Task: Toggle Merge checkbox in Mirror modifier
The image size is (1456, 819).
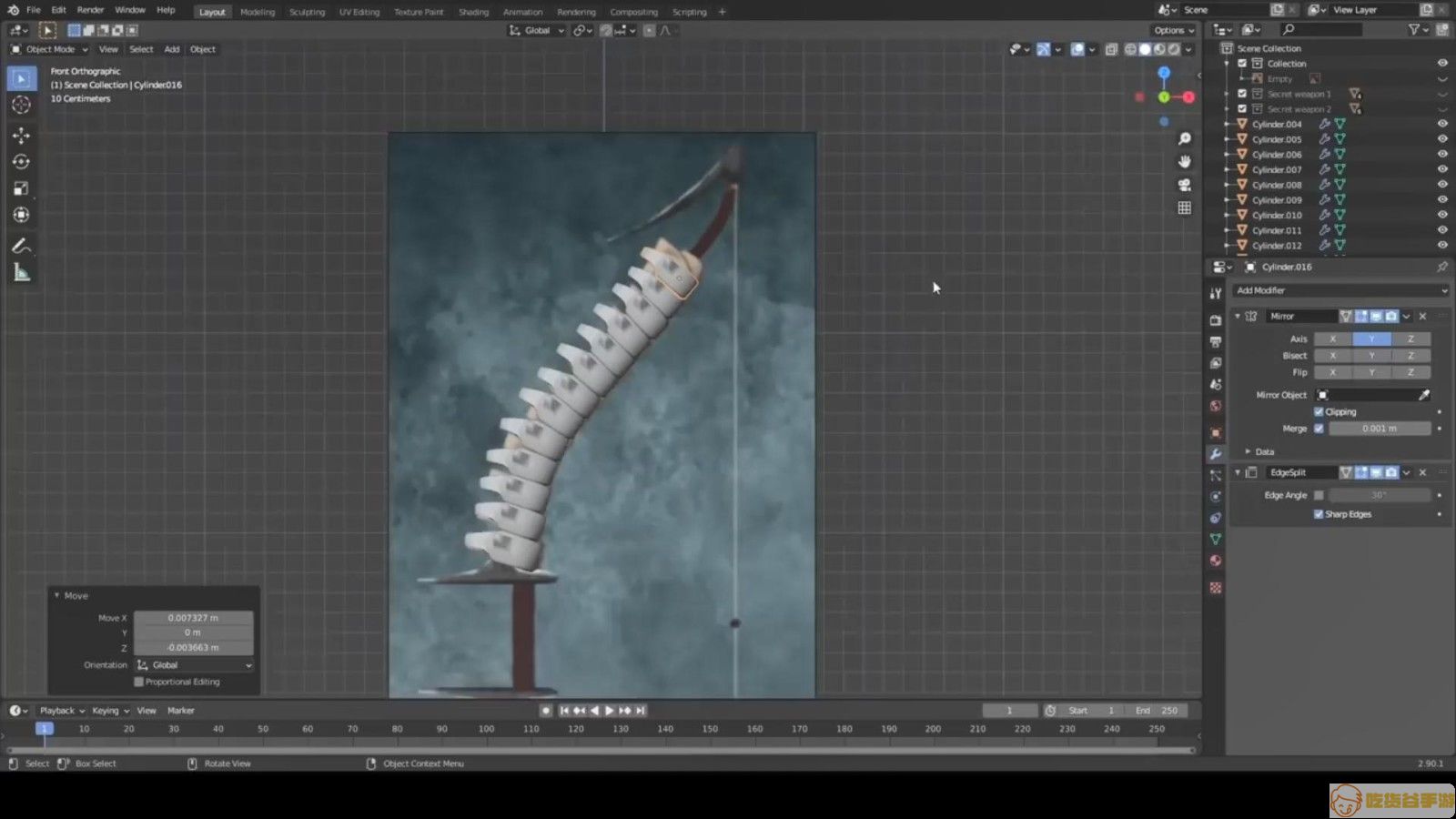Action: coord(1319,429)
